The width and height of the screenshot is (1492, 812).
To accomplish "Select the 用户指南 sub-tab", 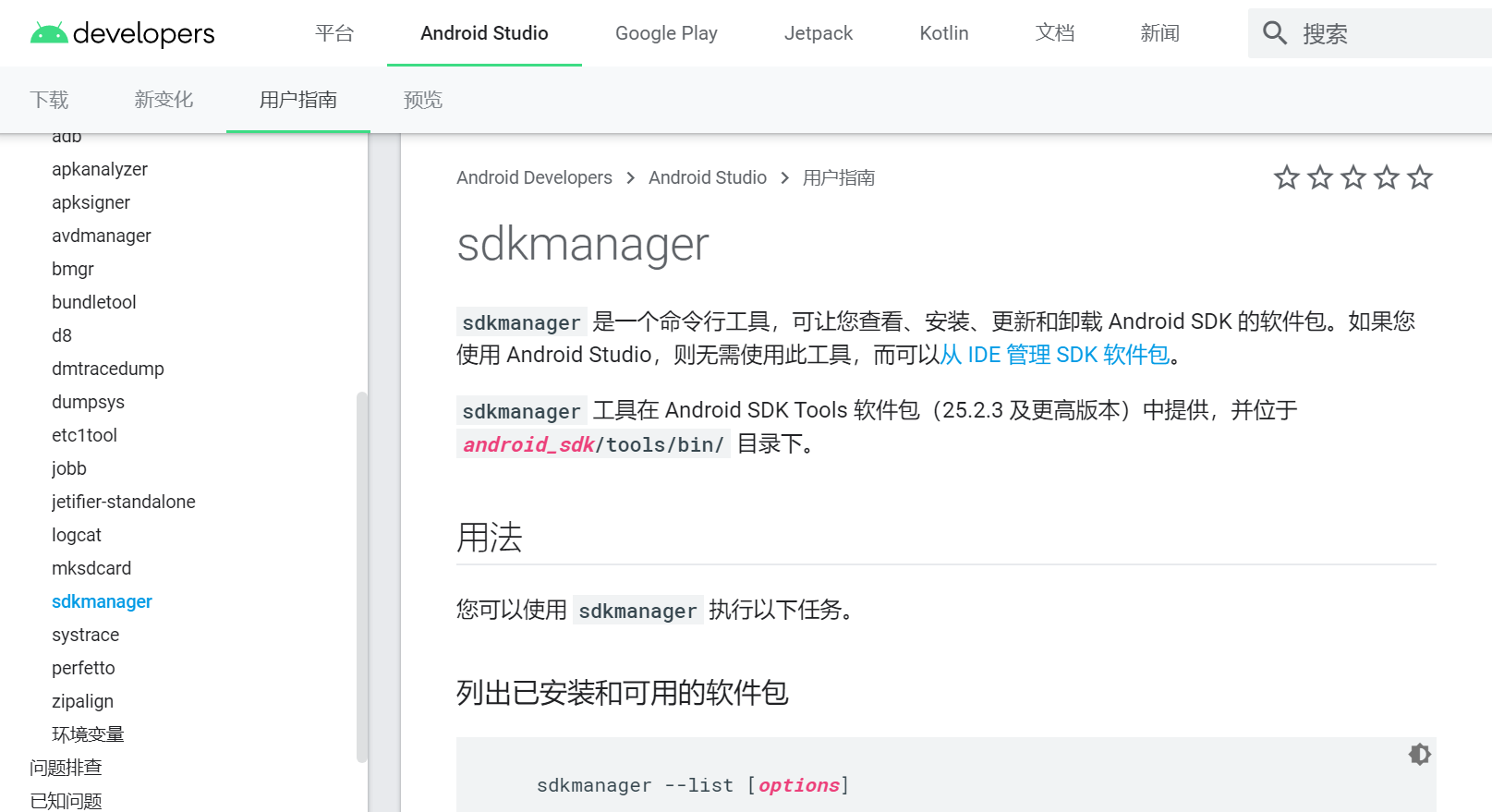I will coord(297,100).
